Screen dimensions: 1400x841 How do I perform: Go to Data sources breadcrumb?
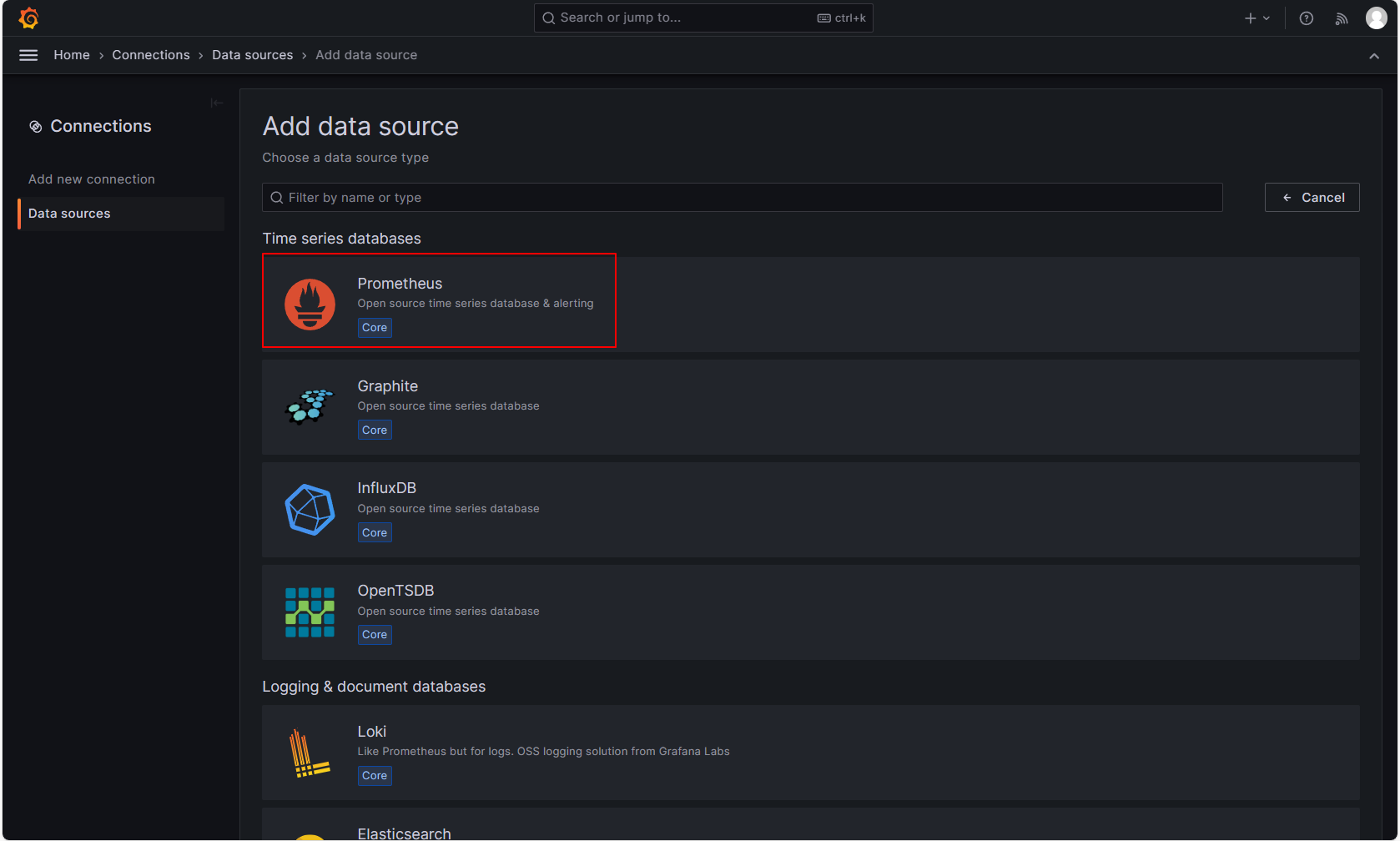253,55
